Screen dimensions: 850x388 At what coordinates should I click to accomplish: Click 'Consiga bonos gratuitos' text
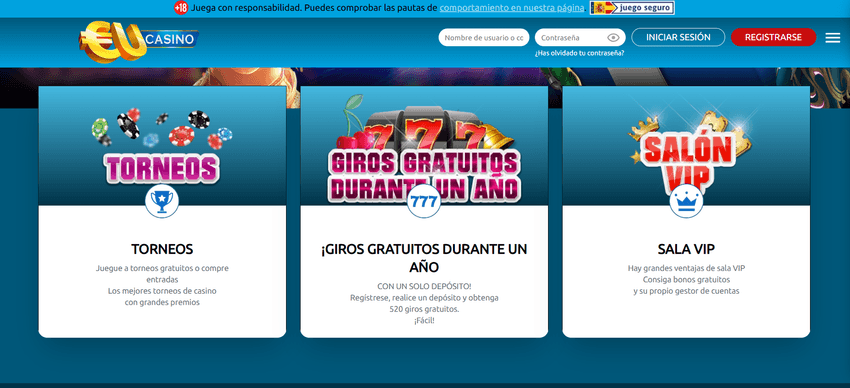(x=686, y=280)
